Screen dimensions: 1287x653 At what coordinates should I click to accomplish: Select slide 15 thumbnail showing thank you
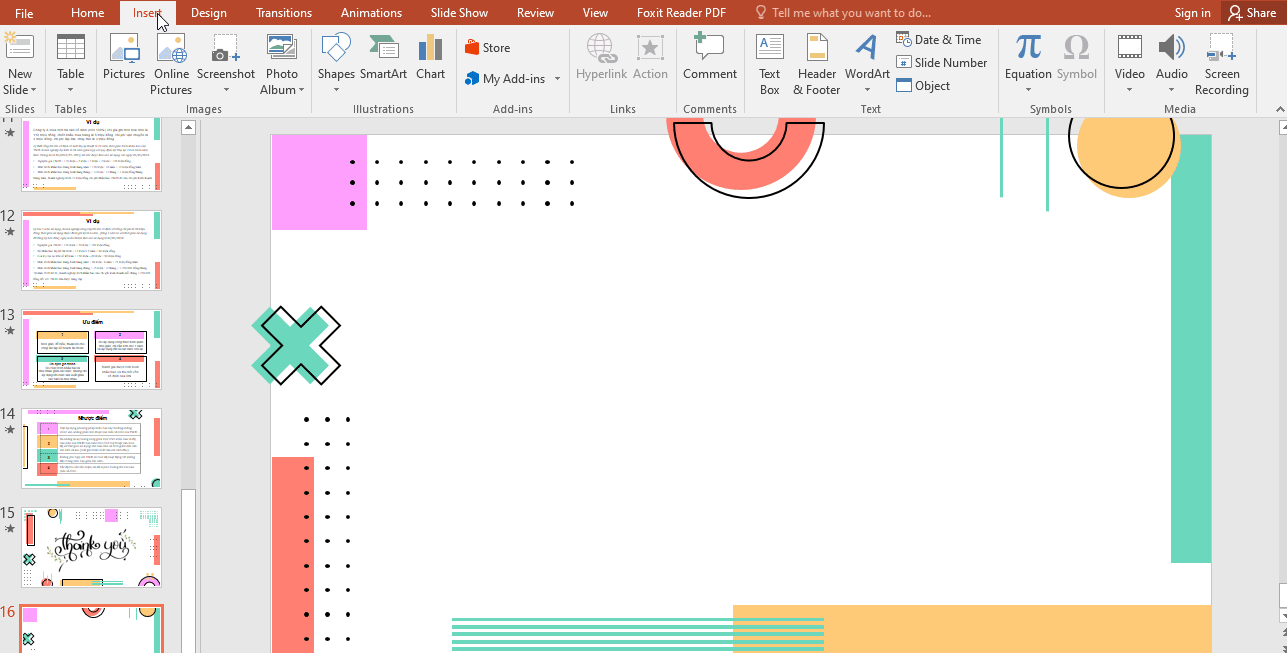(91, 547)
